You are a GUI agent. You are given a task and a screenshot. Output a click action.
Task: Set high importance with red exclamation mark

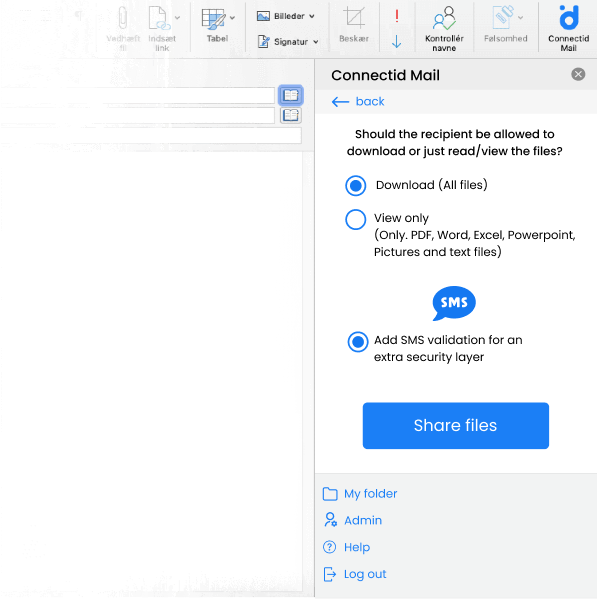397,16
